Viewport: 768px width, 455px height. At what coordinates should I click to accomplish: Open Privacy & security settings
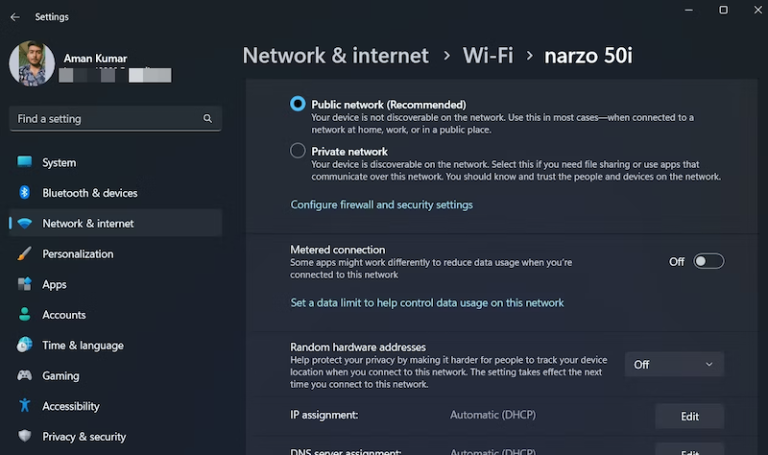pos(84,437)
